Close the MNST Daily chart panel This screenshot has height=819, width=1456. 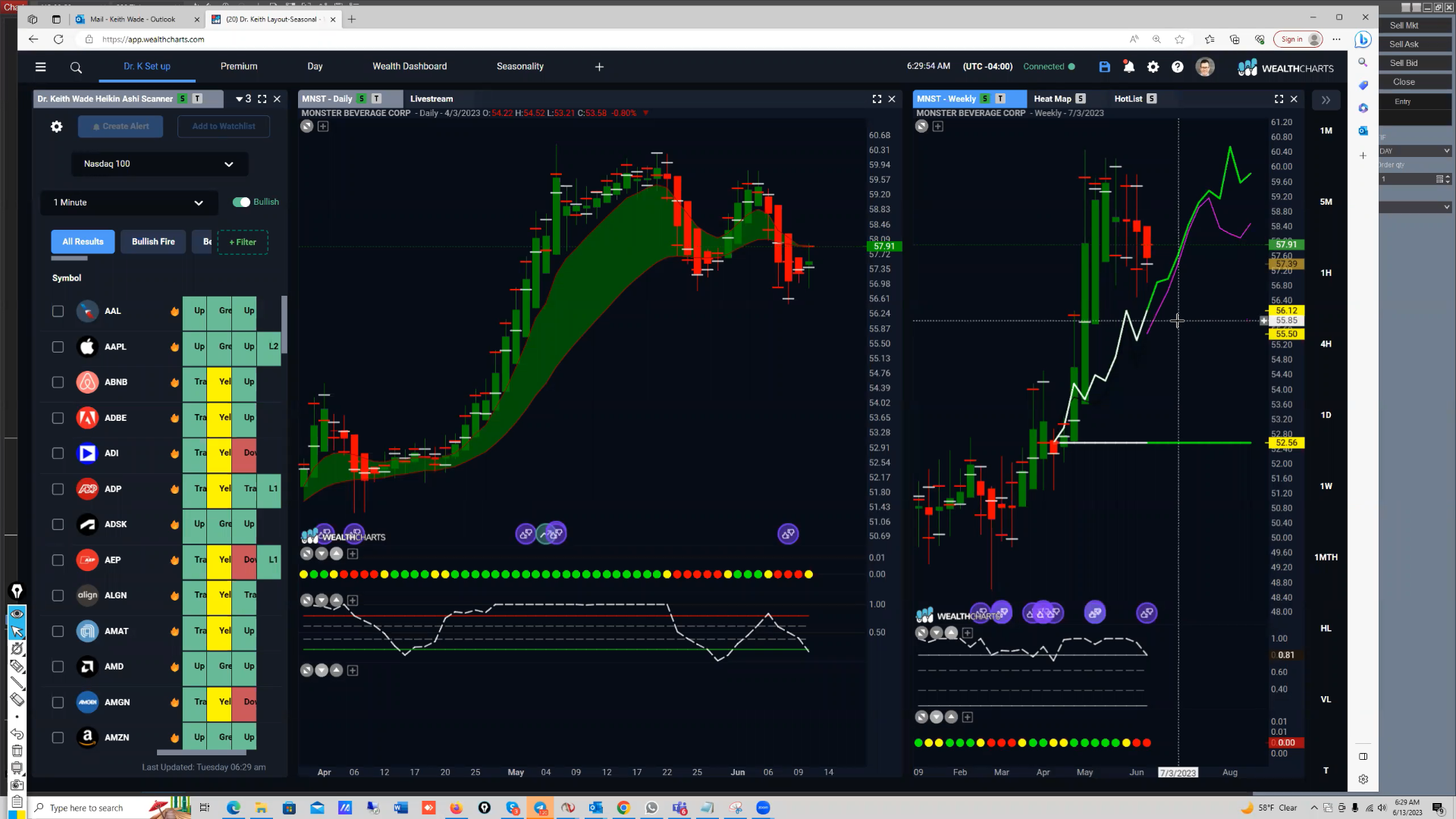[892, 99]
